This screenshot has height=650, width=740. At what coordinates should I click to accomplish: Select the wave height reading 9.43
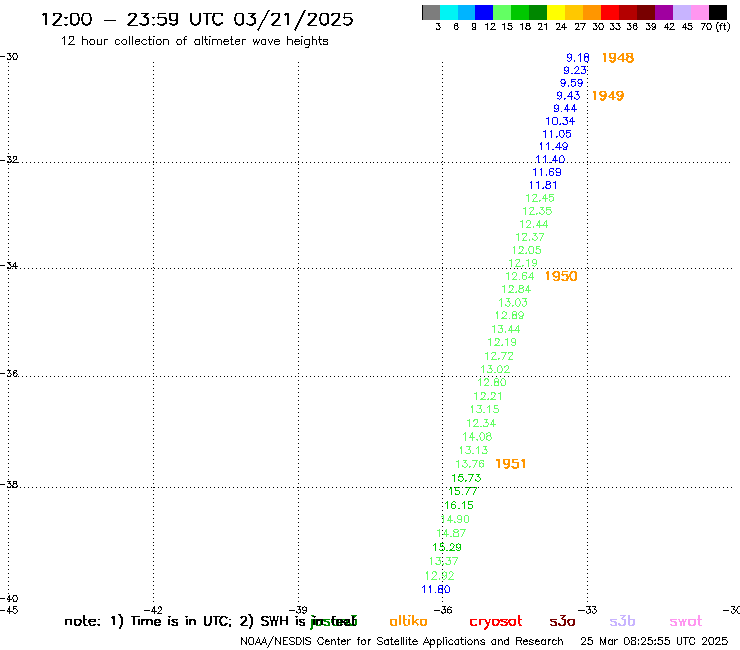(x=568, y=96)
